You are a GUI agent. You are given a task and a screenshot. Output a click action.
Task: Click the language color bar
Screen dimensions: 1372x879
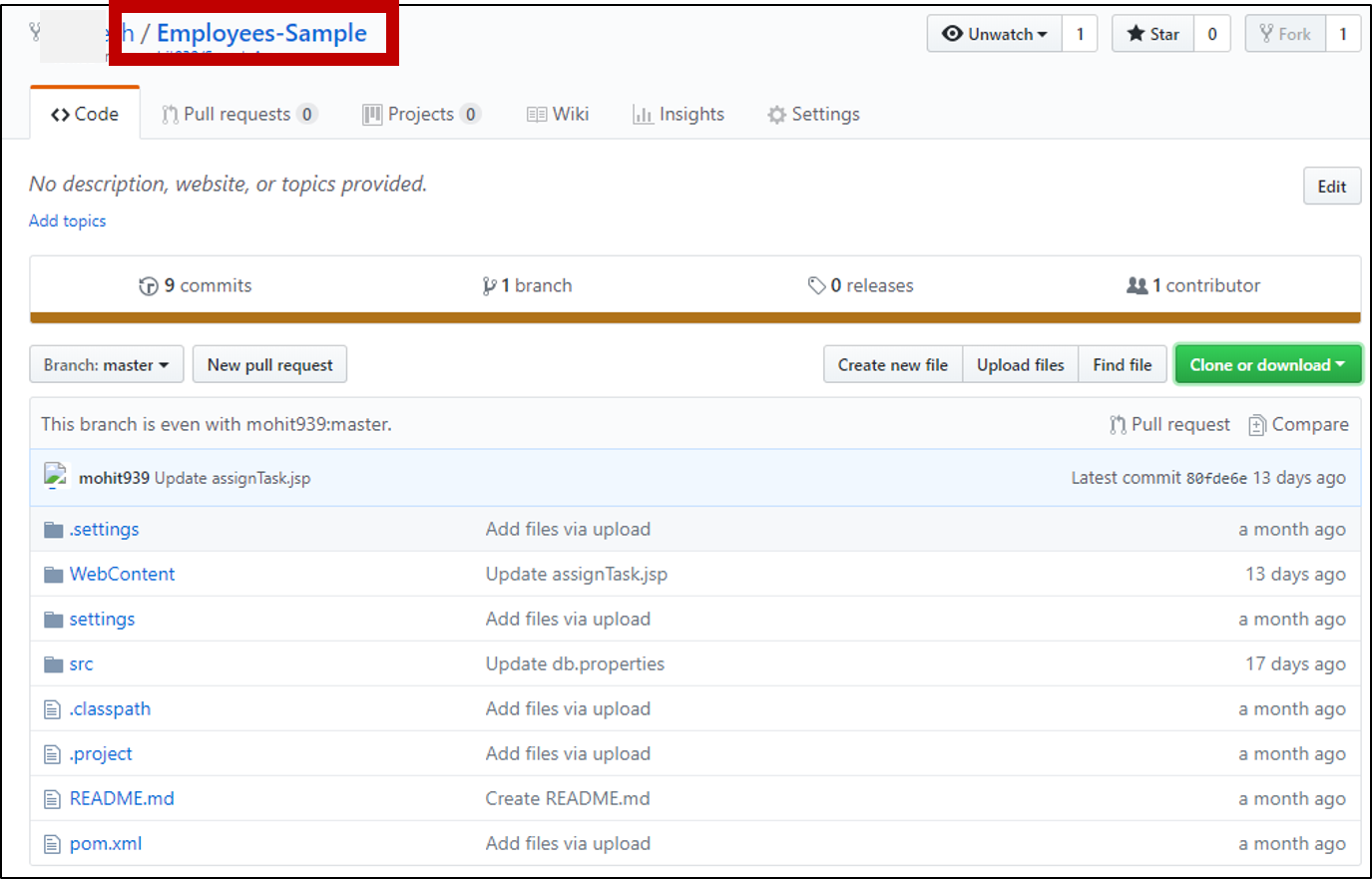(x=694, y=318)
